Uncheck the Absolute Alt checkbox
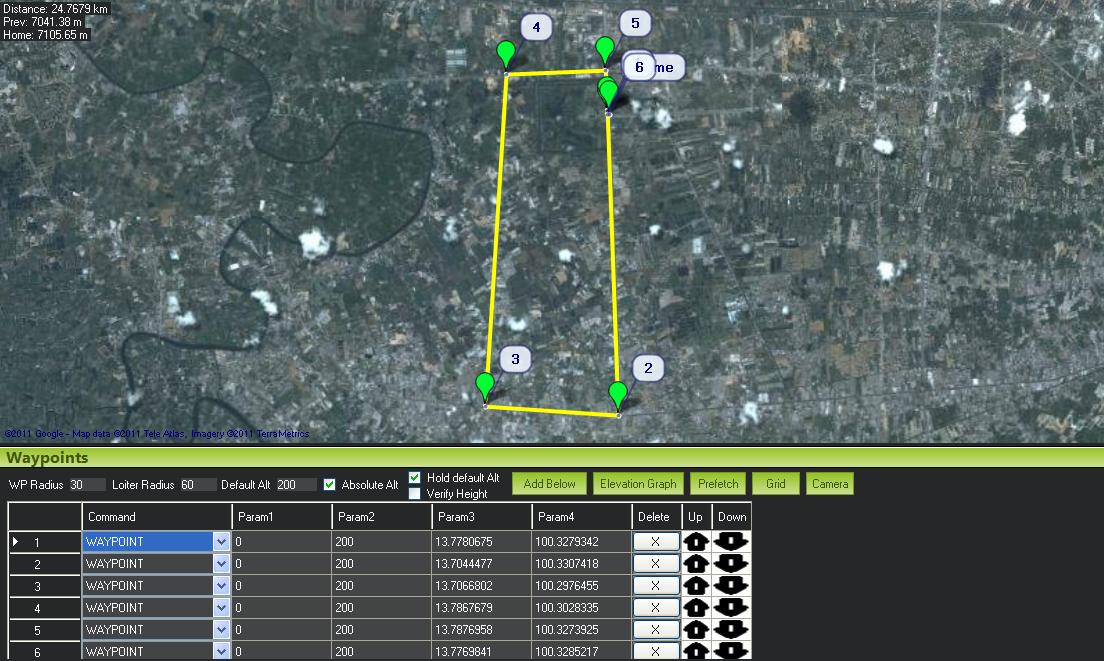This screenshot has height=661, width=1104. [330, 485]
